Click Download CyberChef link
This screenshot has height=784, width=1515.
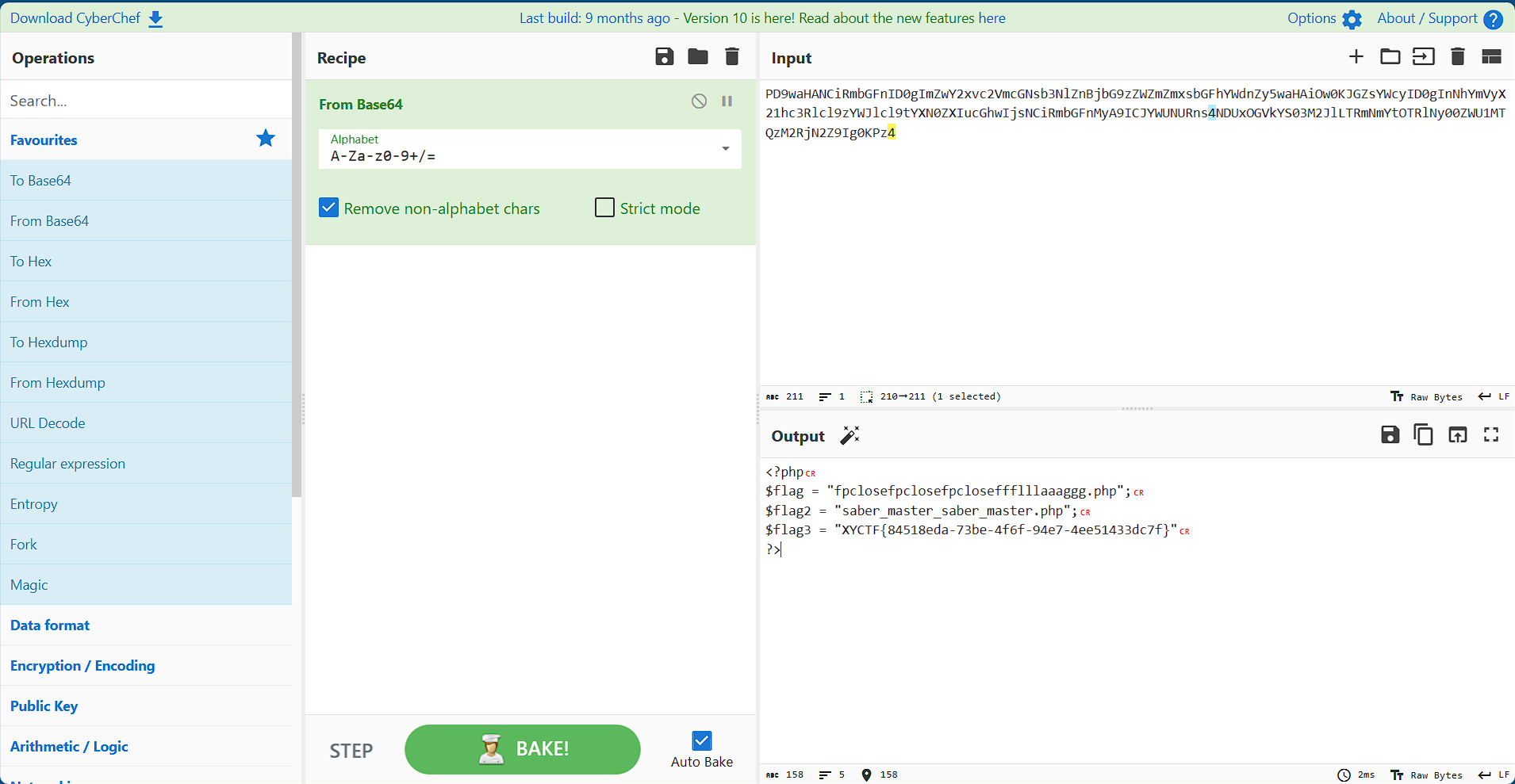(x=75, y=18)
